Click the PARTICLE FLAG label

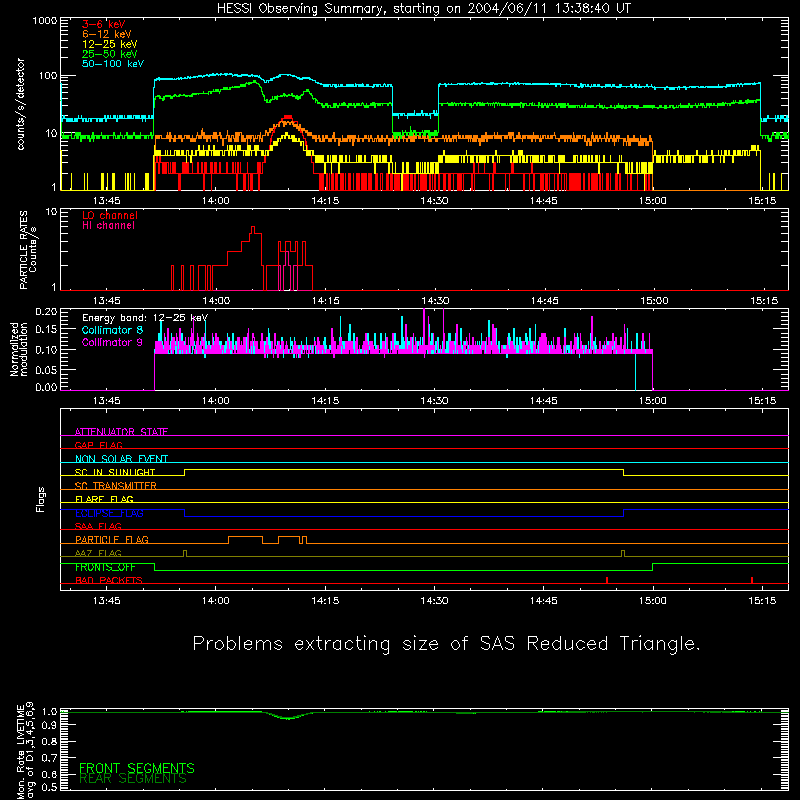point(112,539)
